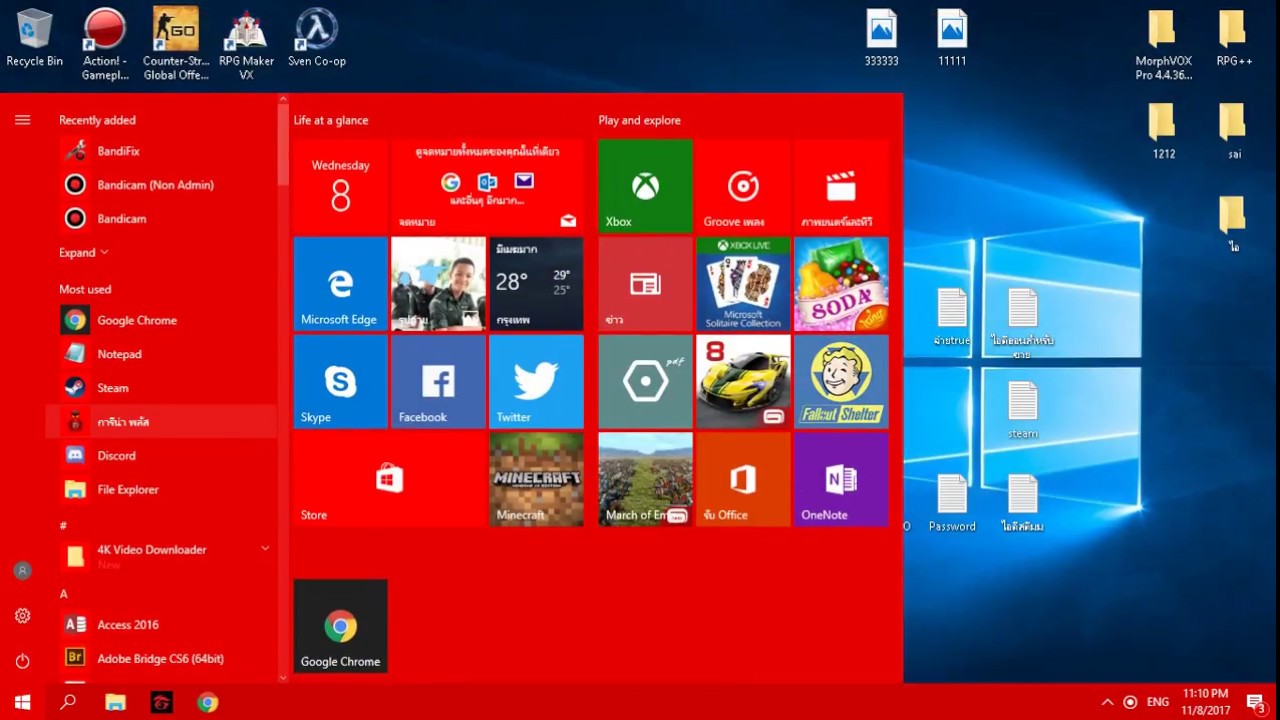1280x720 pixels.
Task: Open the user account icon
Action: 22,571
